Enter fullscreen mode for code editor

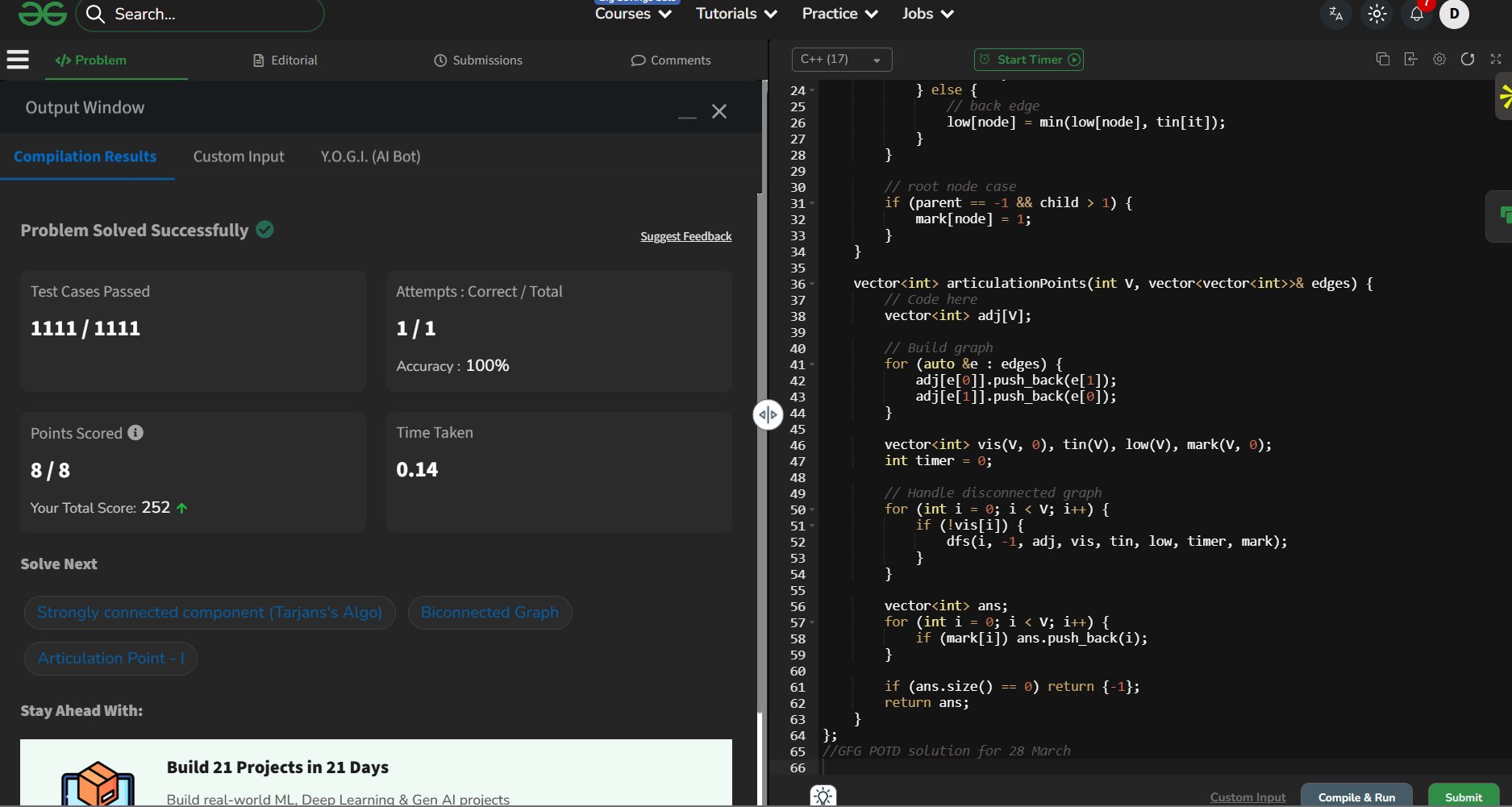(x=1496, y=59)
